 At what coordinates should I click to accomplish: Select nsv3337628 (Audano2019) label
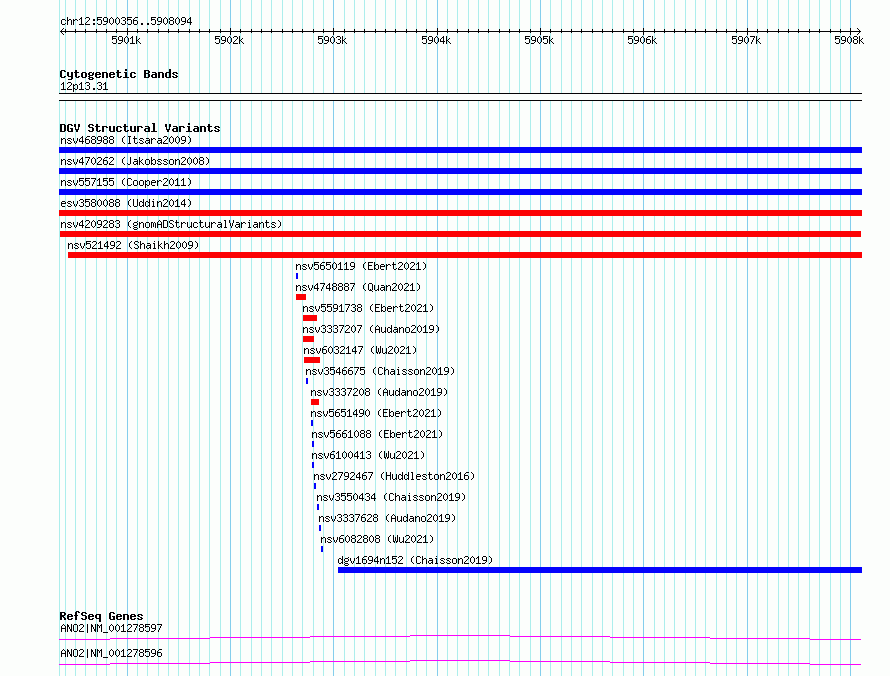387,518
